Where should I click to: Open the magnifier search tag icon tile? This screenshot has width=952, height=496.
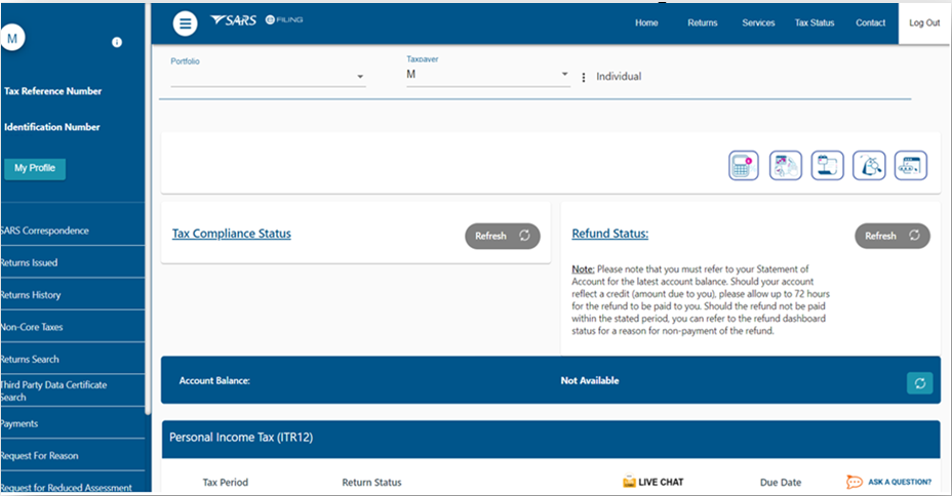tap(869, 165)
